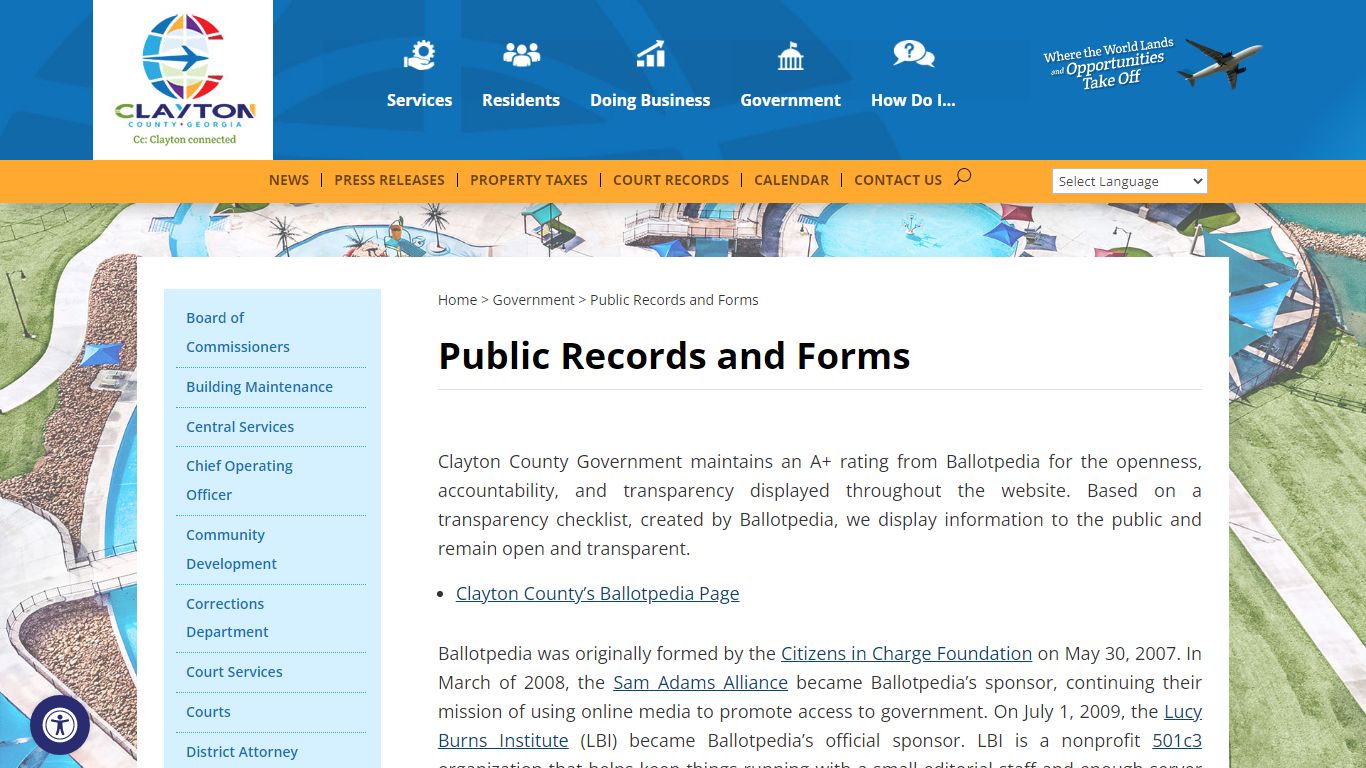
Task: Open the CALENDAR link
Action: [x=791, y=180]
